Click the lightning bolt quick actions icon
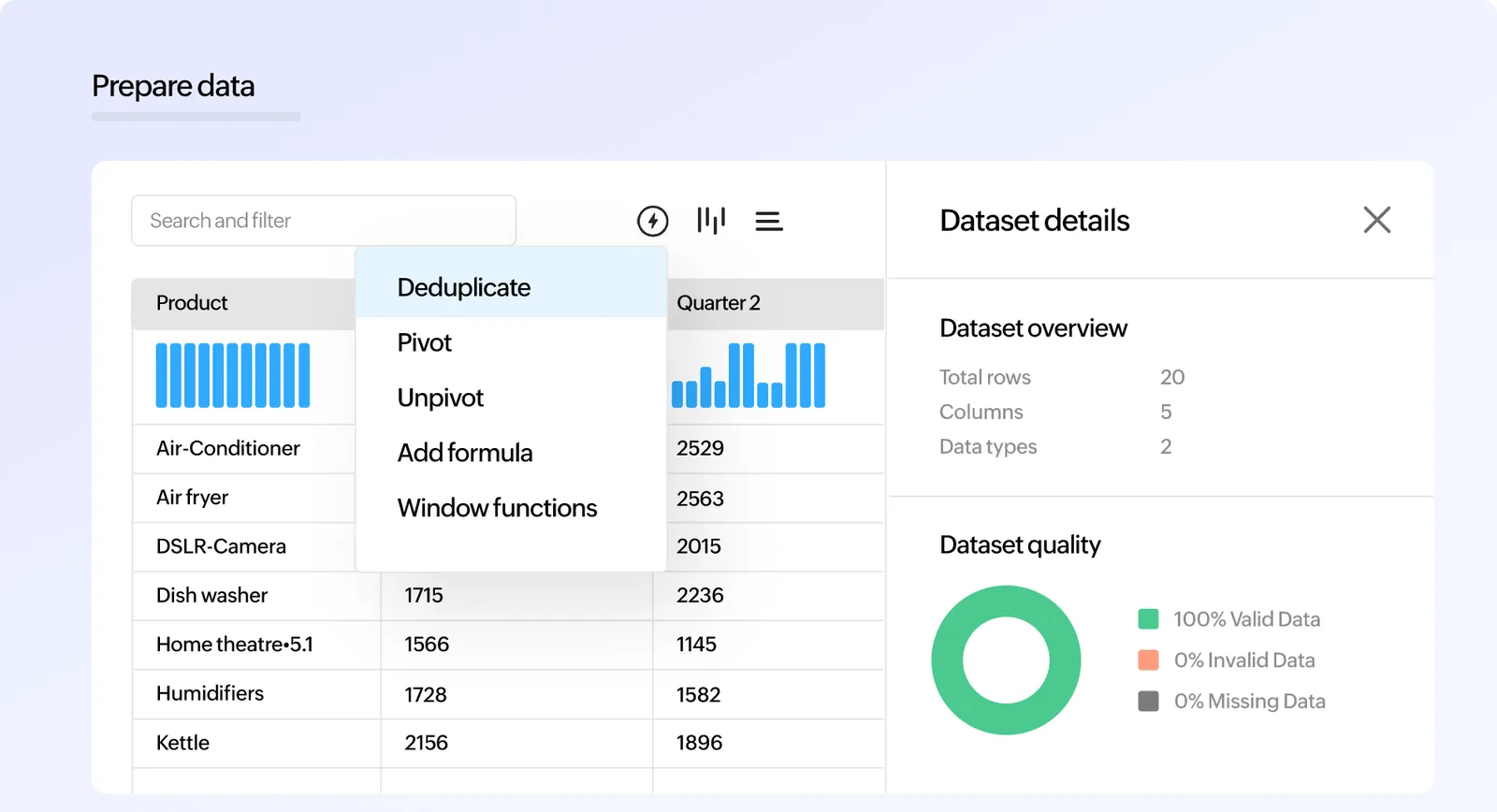This screenshot has height=812, width=1497. click(652, 221)
